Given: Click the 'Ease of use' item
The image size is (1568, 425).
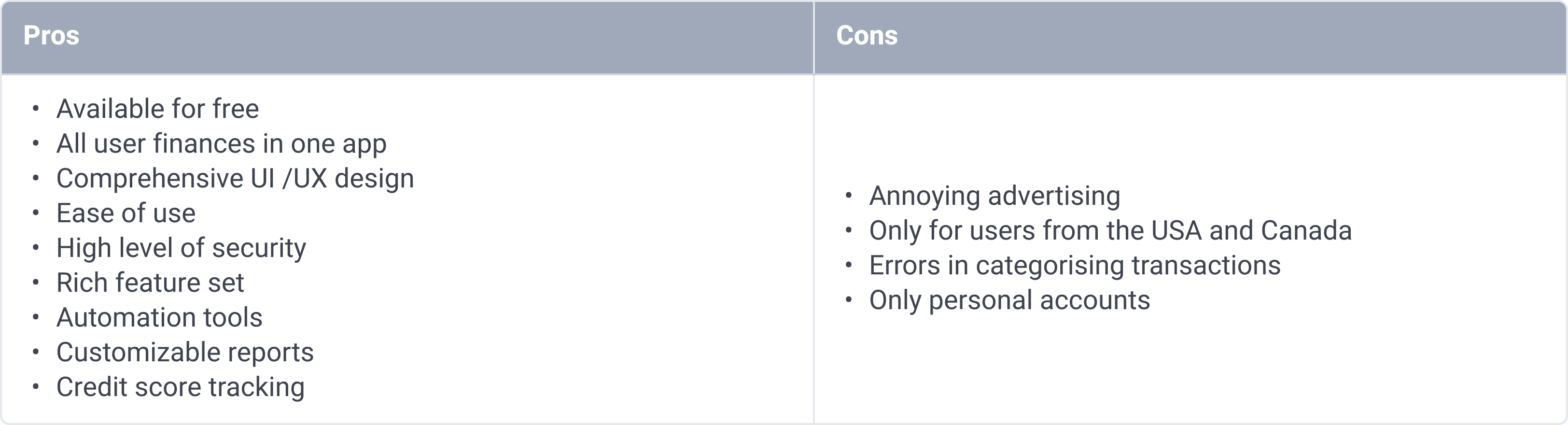Looking at the screenshot, I should pyautogui.click(x=126, y=213).
